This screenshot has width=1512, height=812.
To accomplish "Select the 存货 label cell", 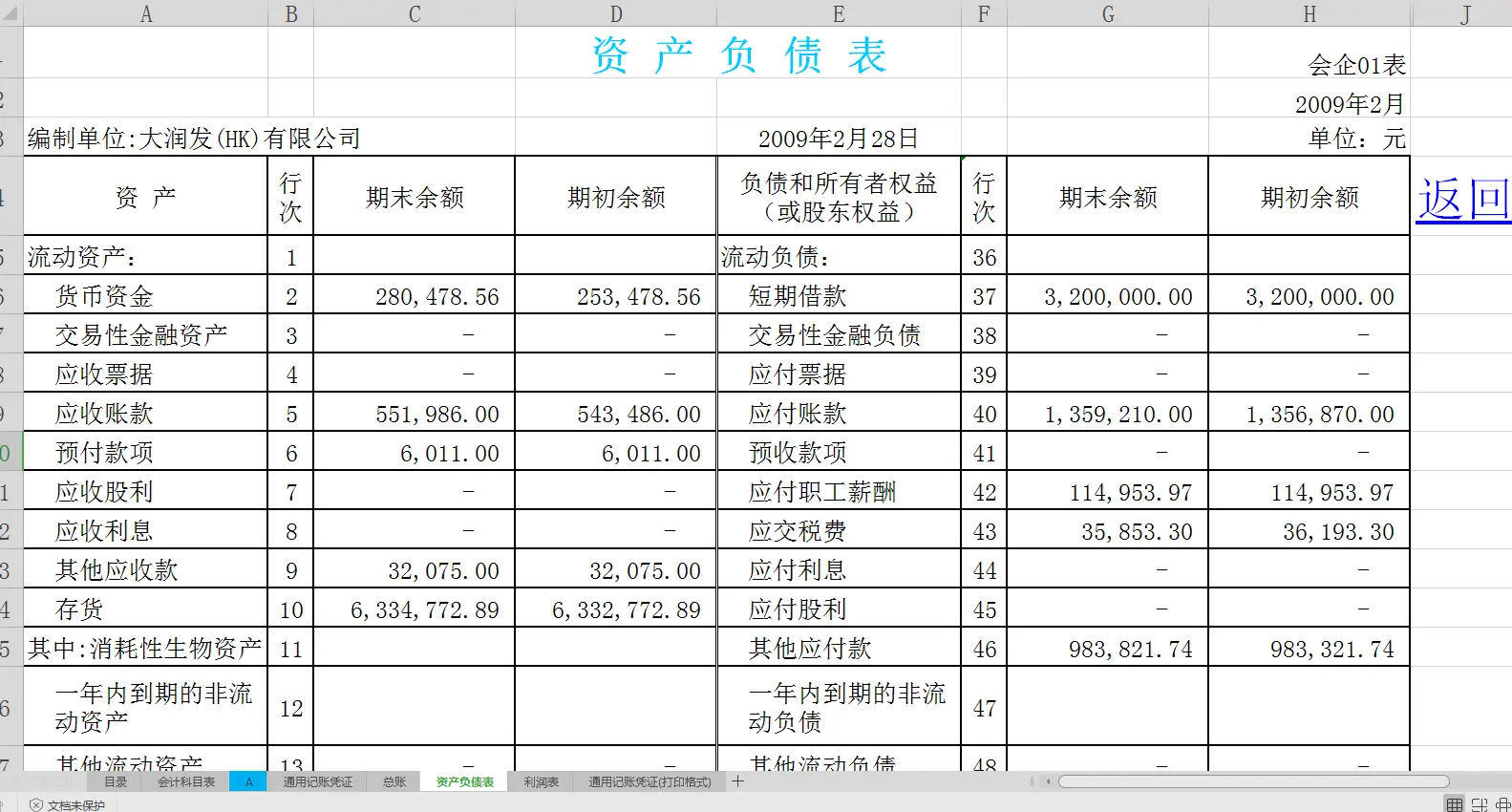I will click(146, 609).
